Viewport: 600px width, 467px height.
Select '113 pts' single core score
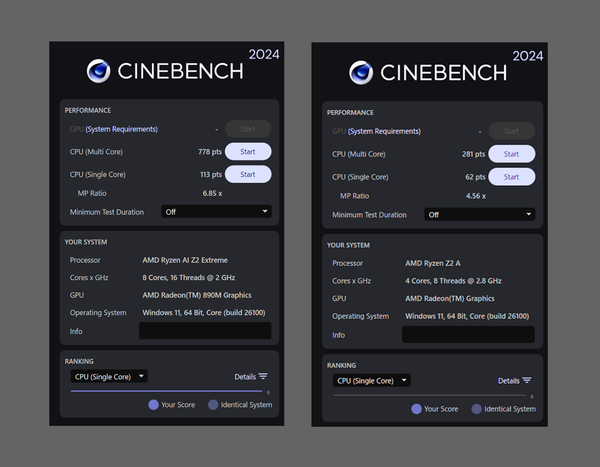click(x=211, y=174)
